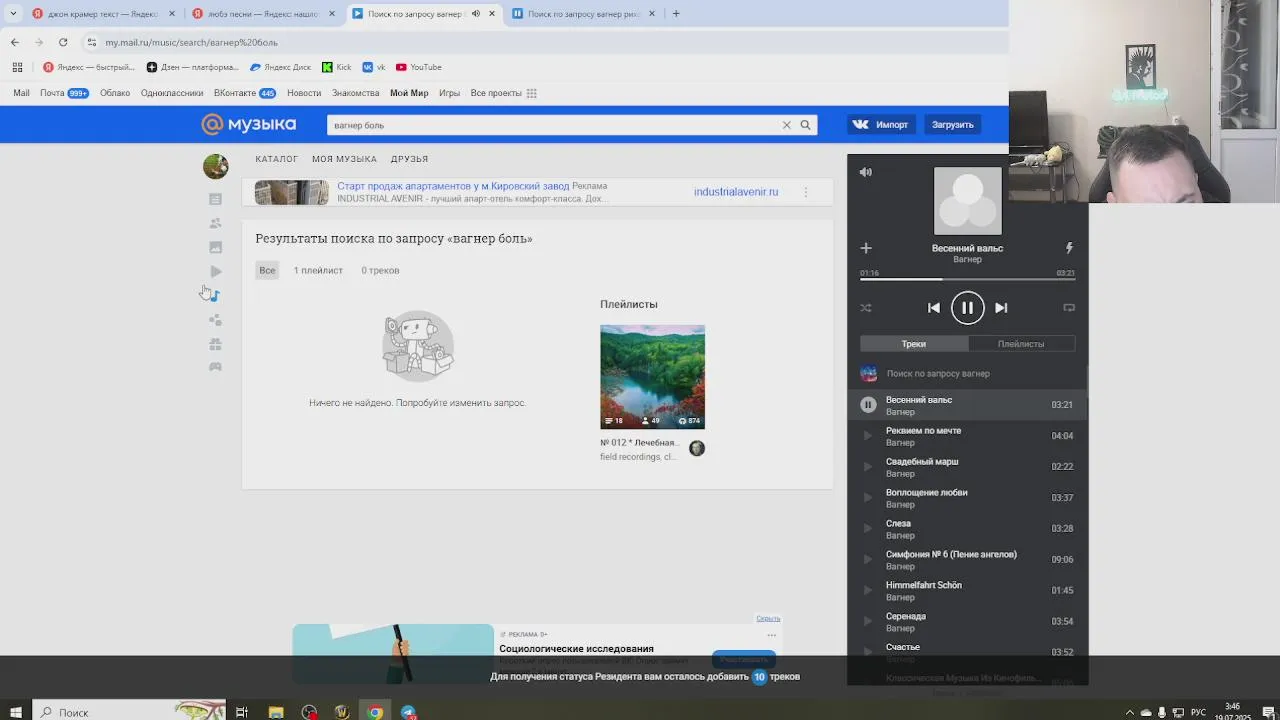Open the Яндекс Диск bookmark
The image size is (1280, 720).
[x=280, y=67]
